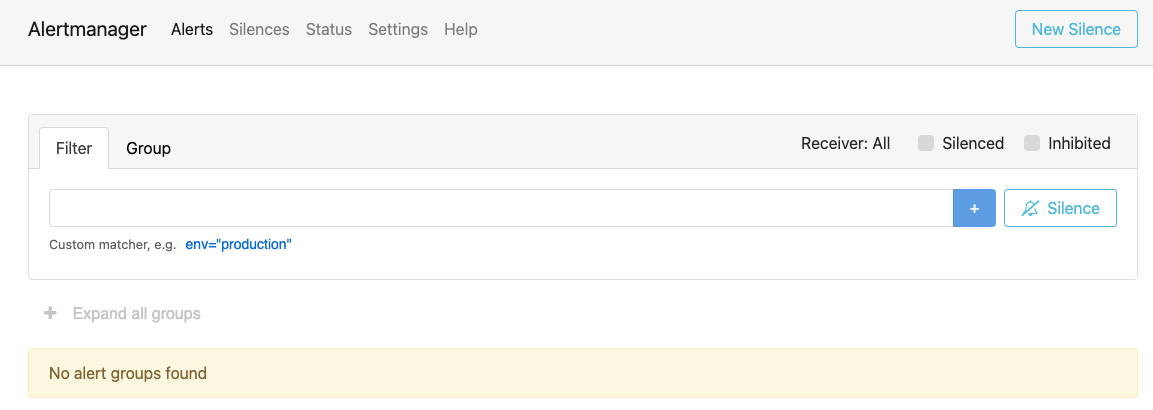Screen dimensions: 1153x410
Task: Navigate to Alerts in the navbar
Action: coord(192,29)
